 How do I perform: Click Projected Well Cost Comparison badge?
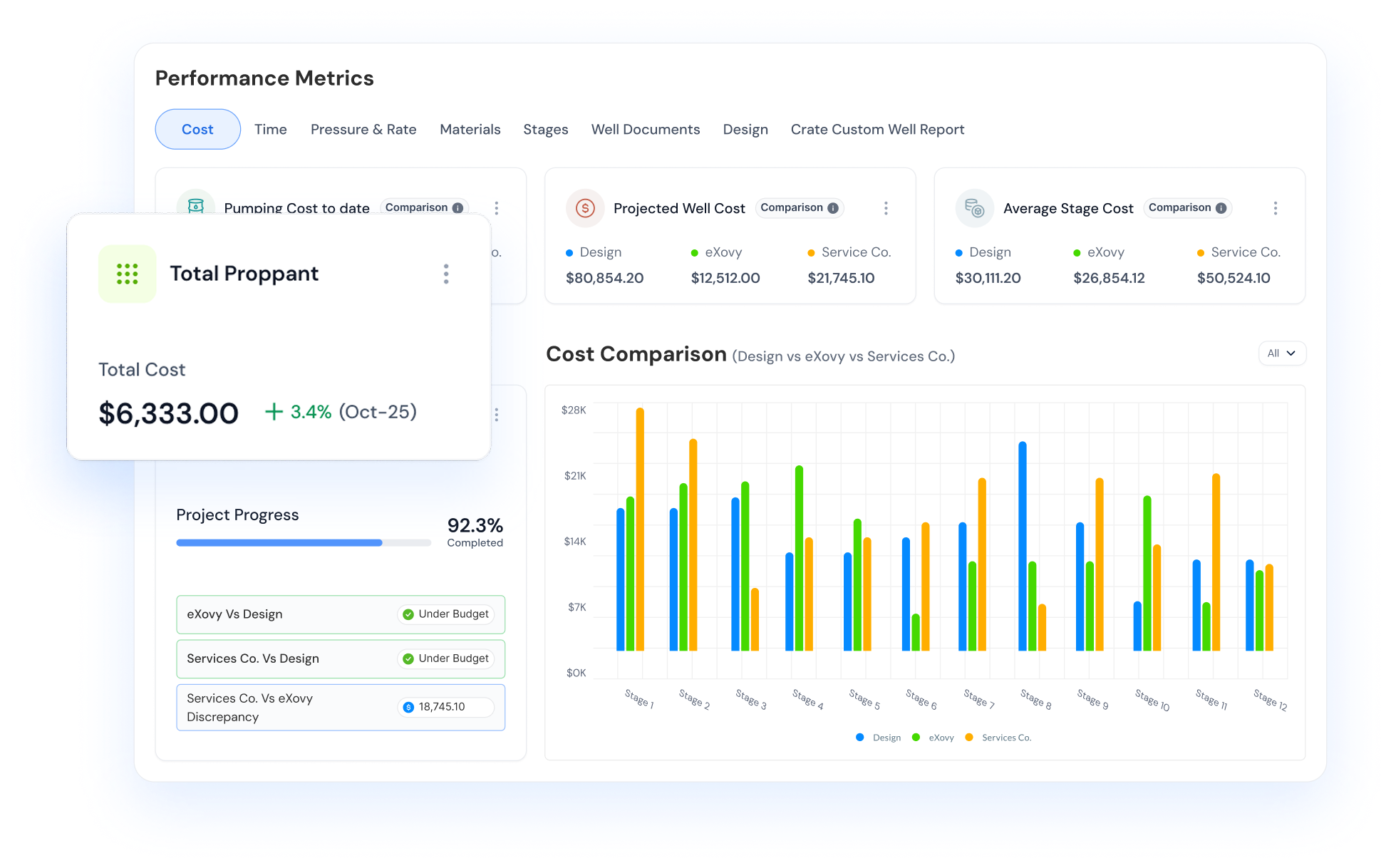[798, 208]
